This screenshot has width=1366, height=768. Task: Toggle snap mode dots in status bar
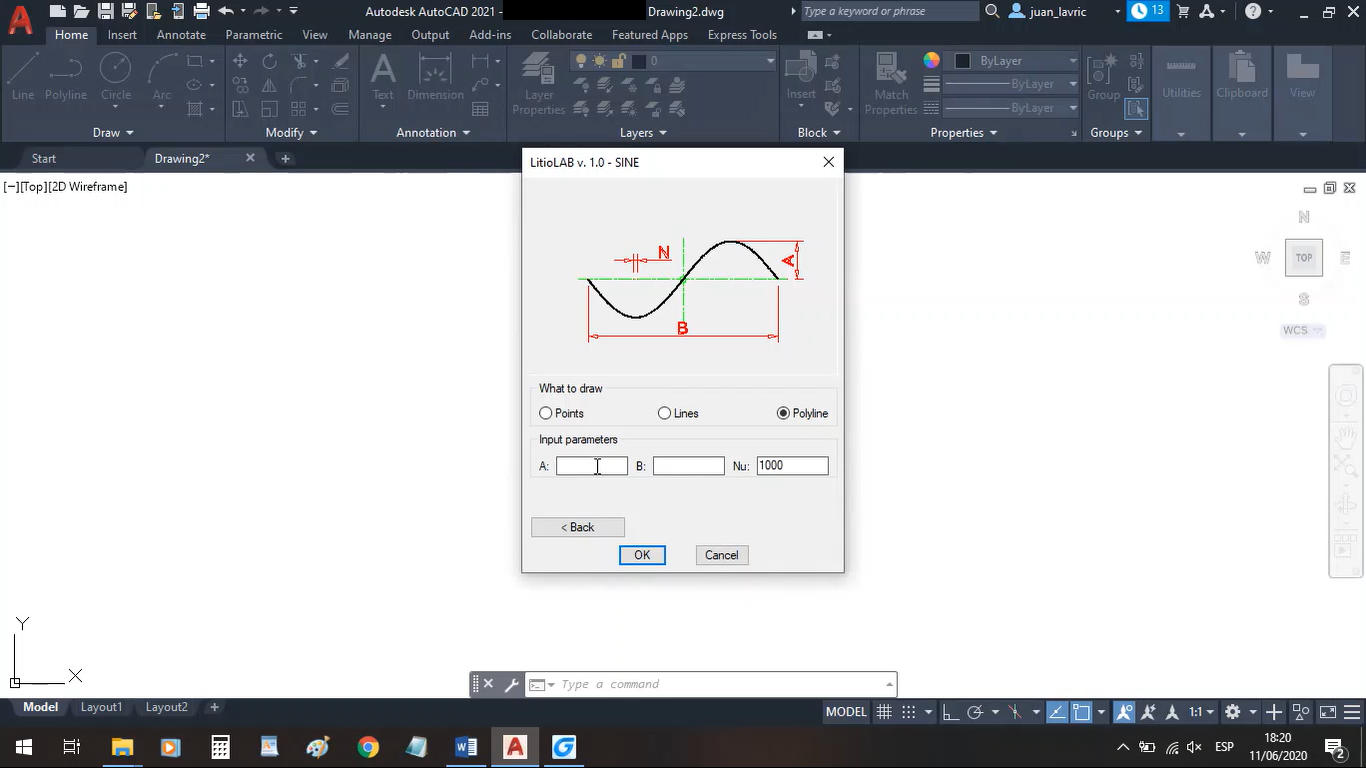click(908, 712)
